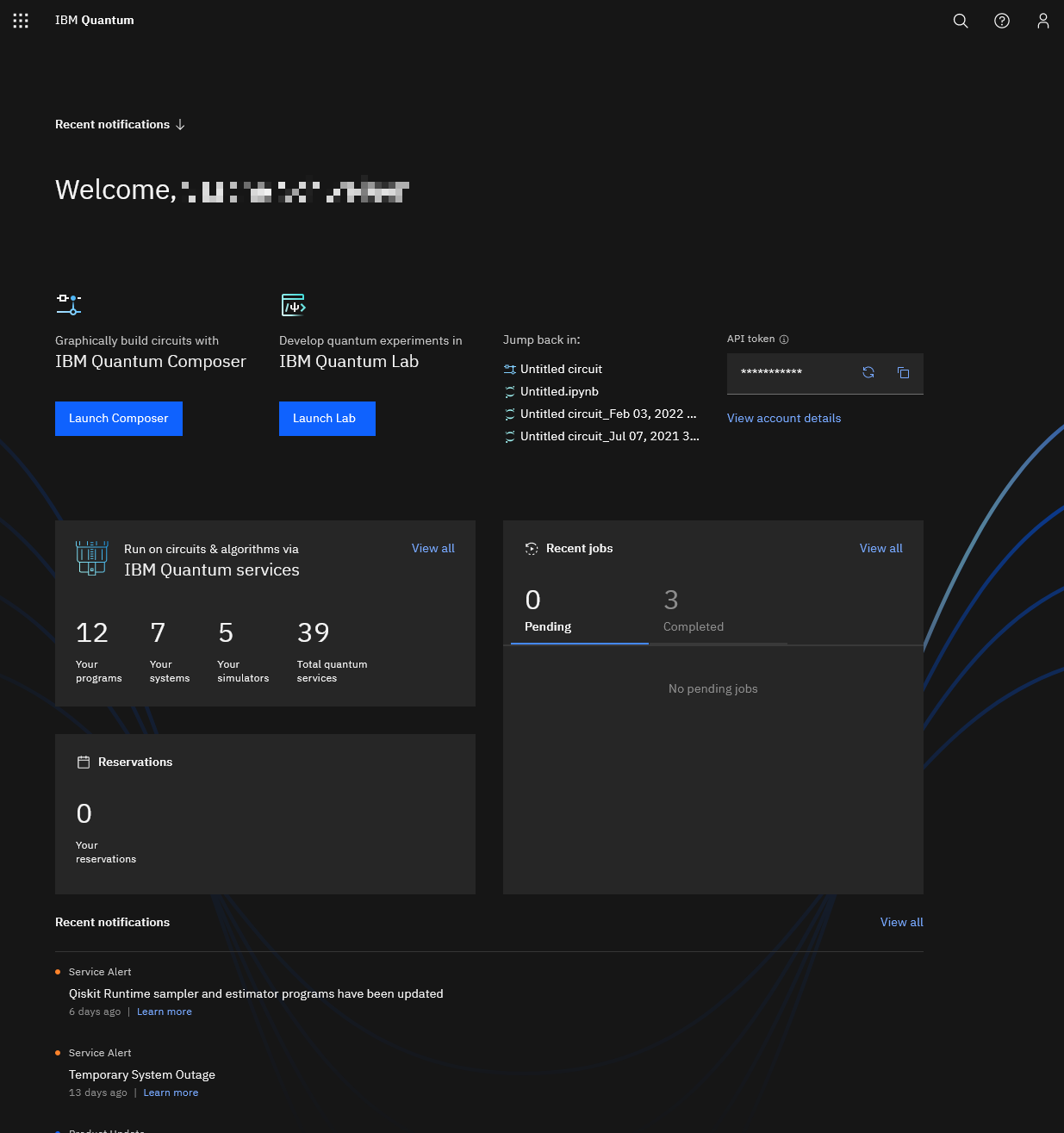Open Temporary System Outage notification title

142,1075
